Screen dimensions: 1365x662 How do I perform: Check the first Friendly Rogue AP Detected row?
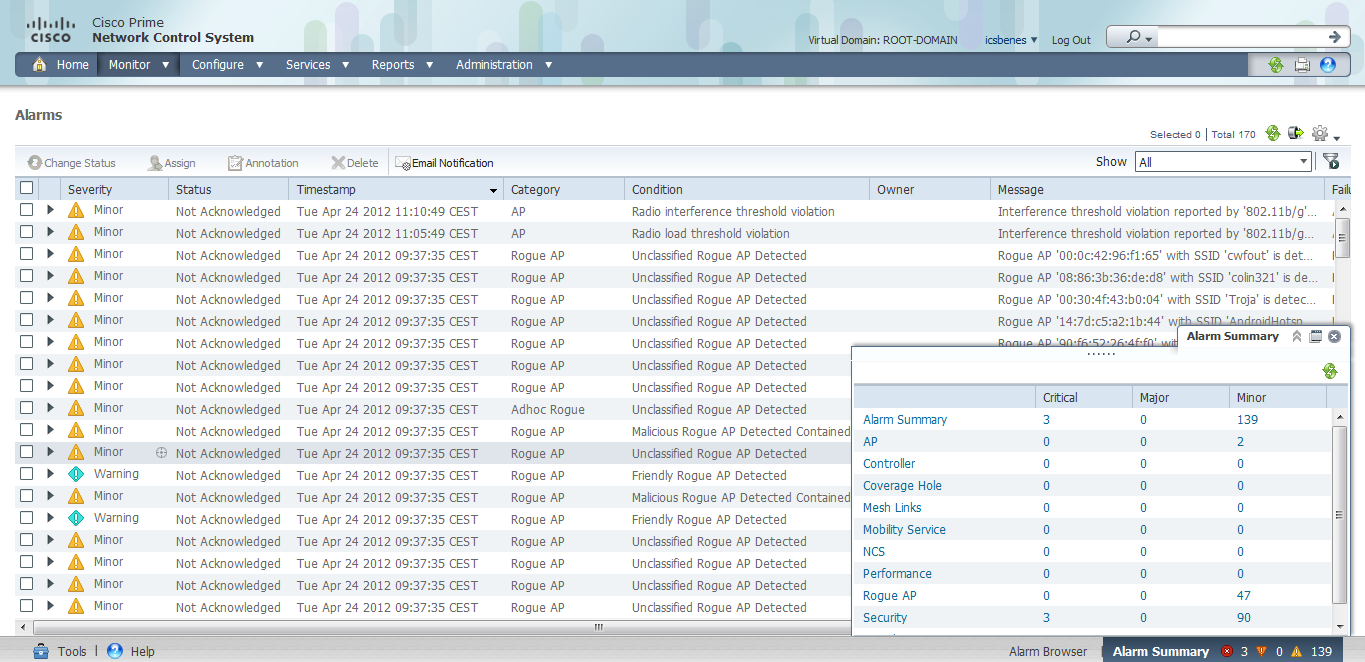point(27,474)
